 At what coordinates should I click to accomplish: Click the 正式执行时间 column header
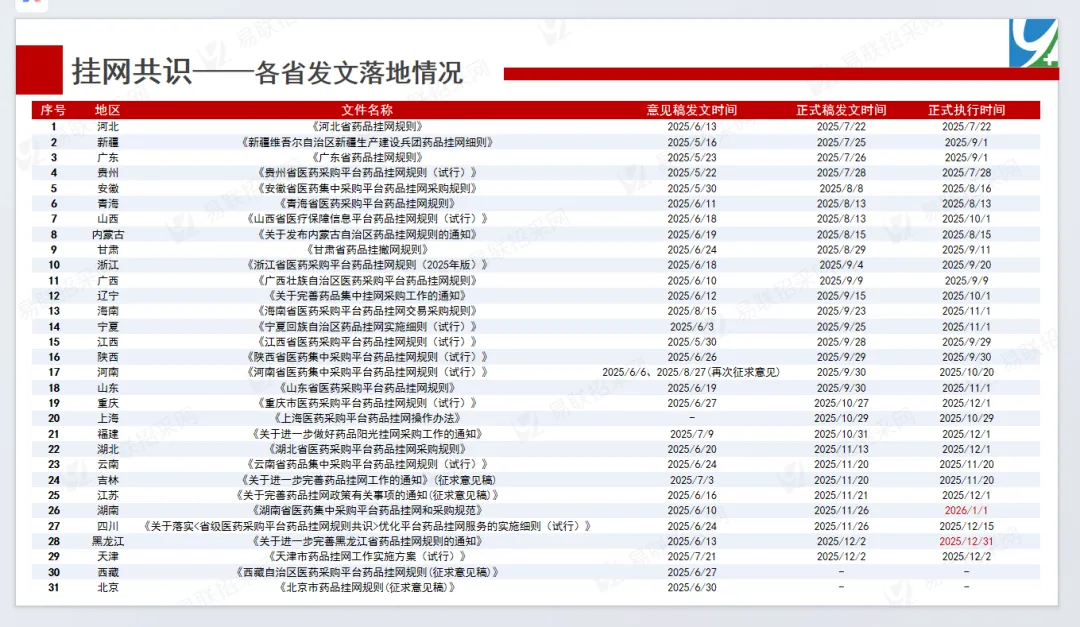tap(966, 110)
